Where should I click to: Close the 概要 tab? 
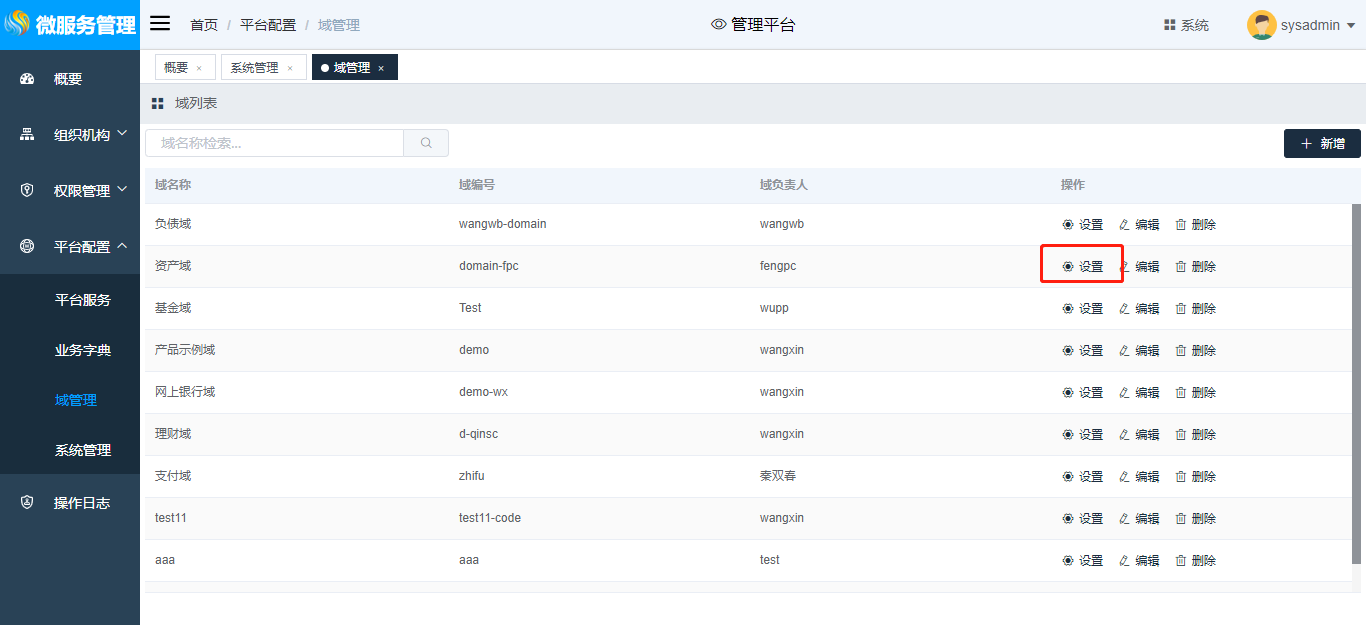pos(199,69)
